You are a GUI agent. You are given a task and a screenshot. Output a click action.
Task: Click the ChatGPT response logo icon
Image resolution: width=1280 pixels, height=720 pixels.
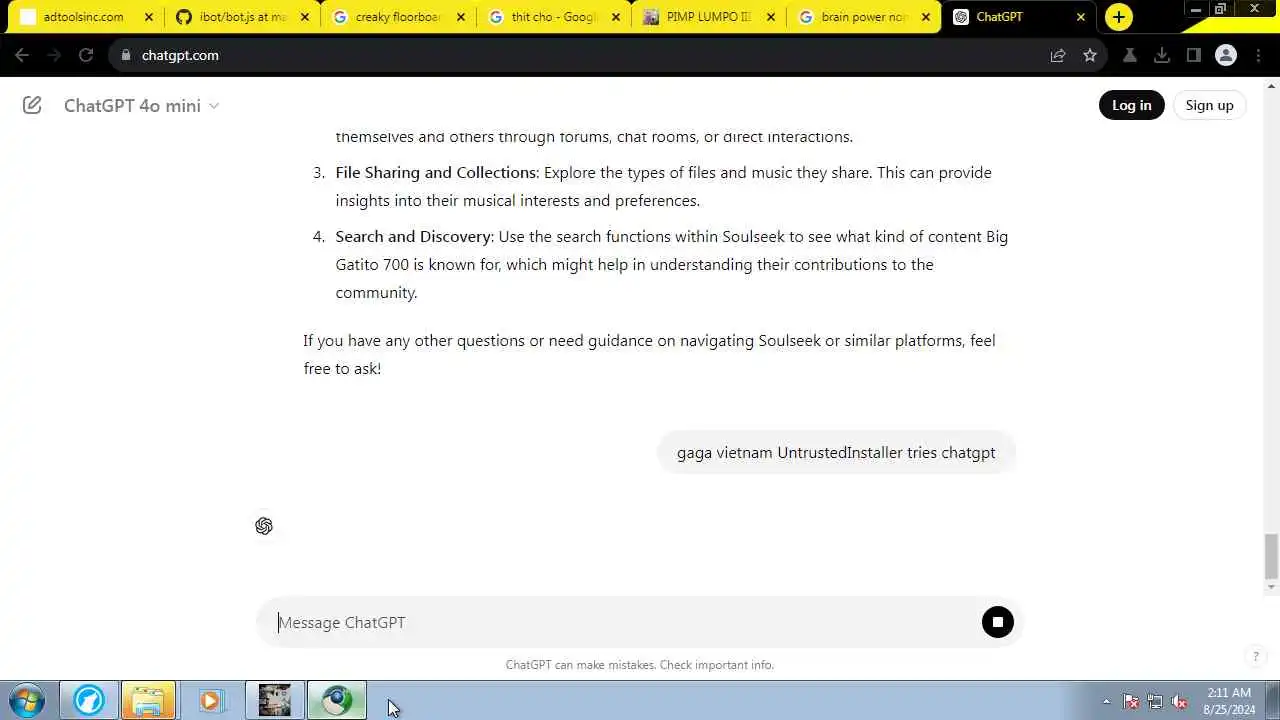pyautogui.click(x=264, y=526)
